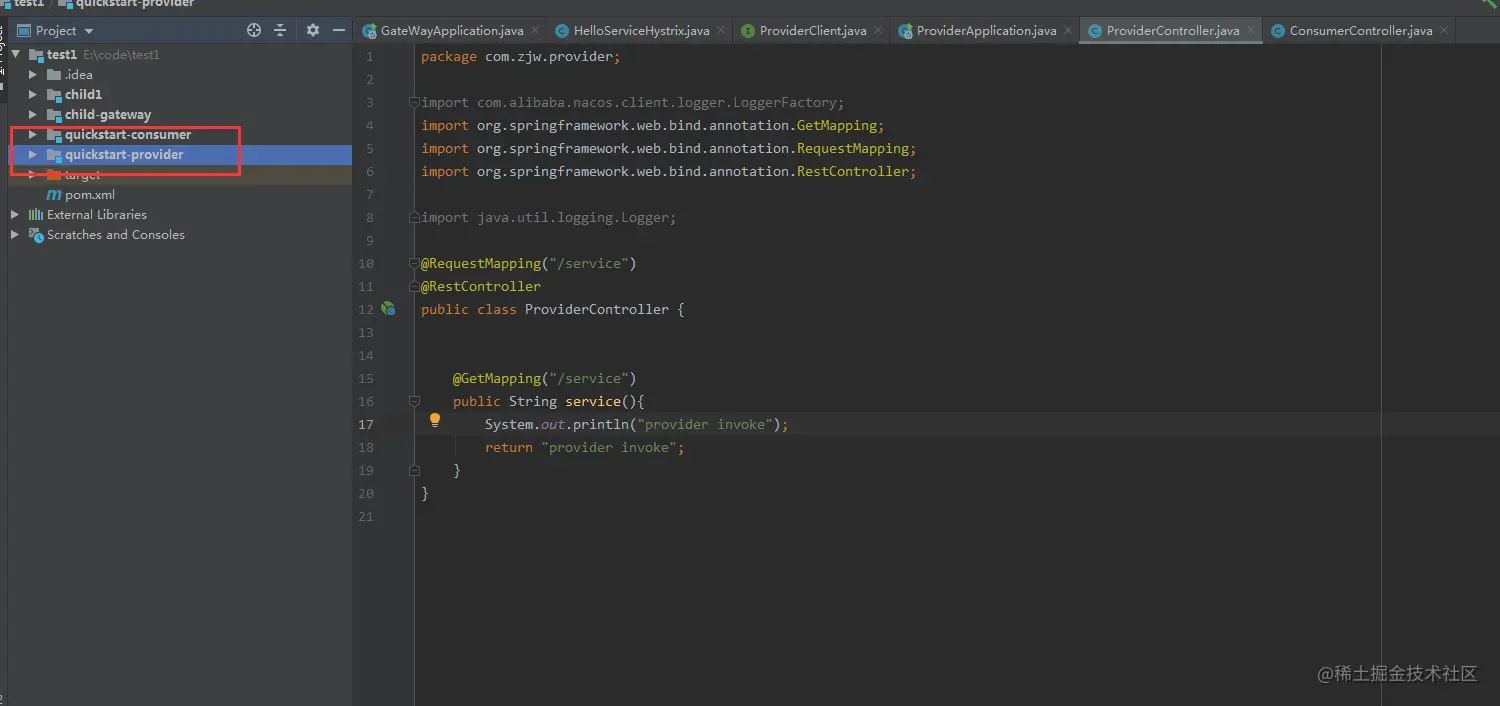1500x706 pixels.
Task: Click the service method name on line 16
Action: pyautogui.click(x=593, y=401)
